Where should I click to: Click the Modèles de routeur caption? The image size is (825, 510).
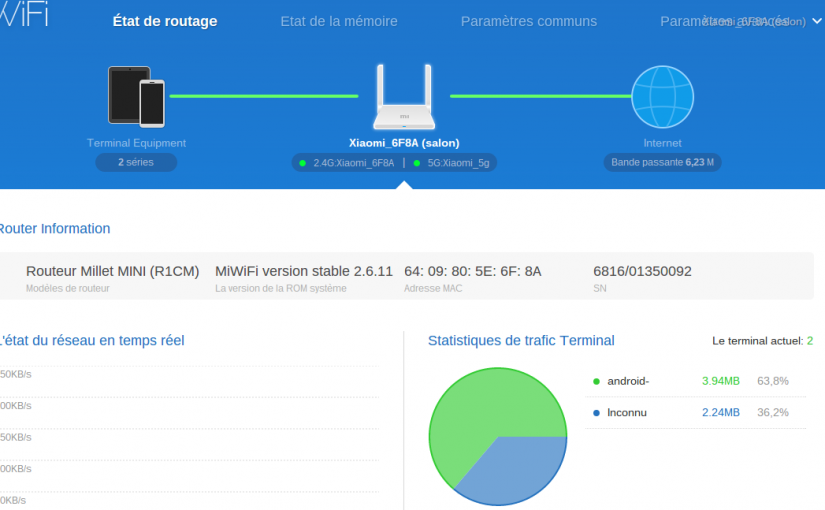pos(67,288)
